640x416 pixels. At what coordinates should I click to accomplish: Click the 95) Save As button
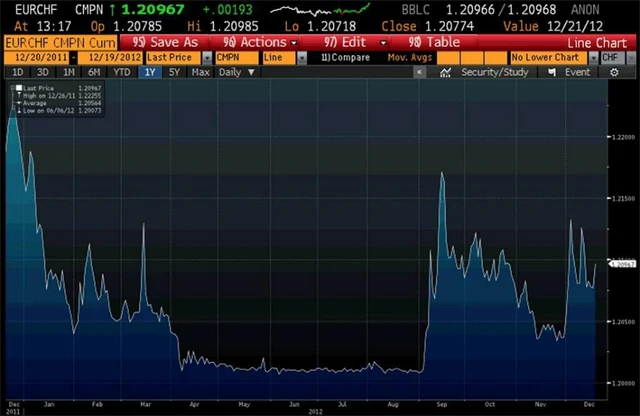click(x=165, y=42)
